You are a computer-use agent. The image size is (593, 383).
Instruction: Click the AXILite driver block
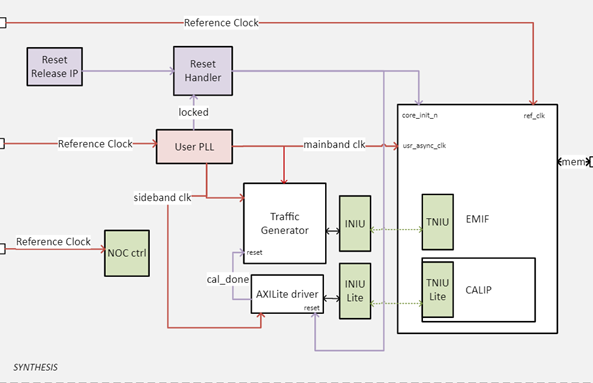coord(287,294)
